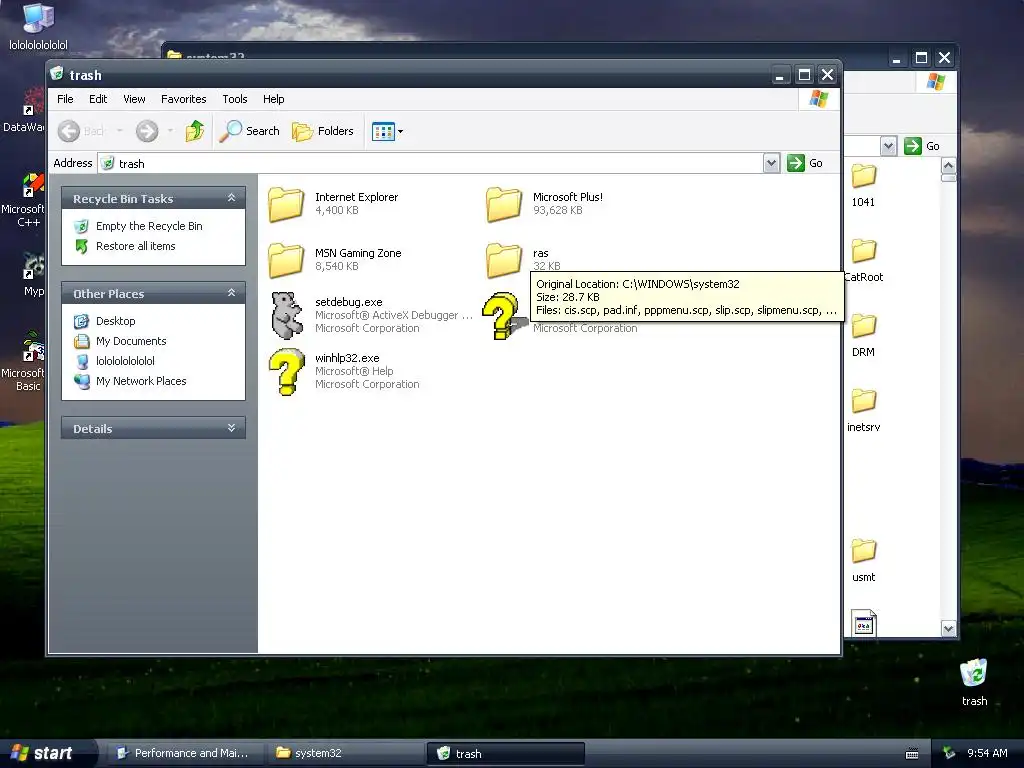Select the Microsoft Plus! folder icon
Viewport: 1024px width, 768px height.
click(504, 204)
